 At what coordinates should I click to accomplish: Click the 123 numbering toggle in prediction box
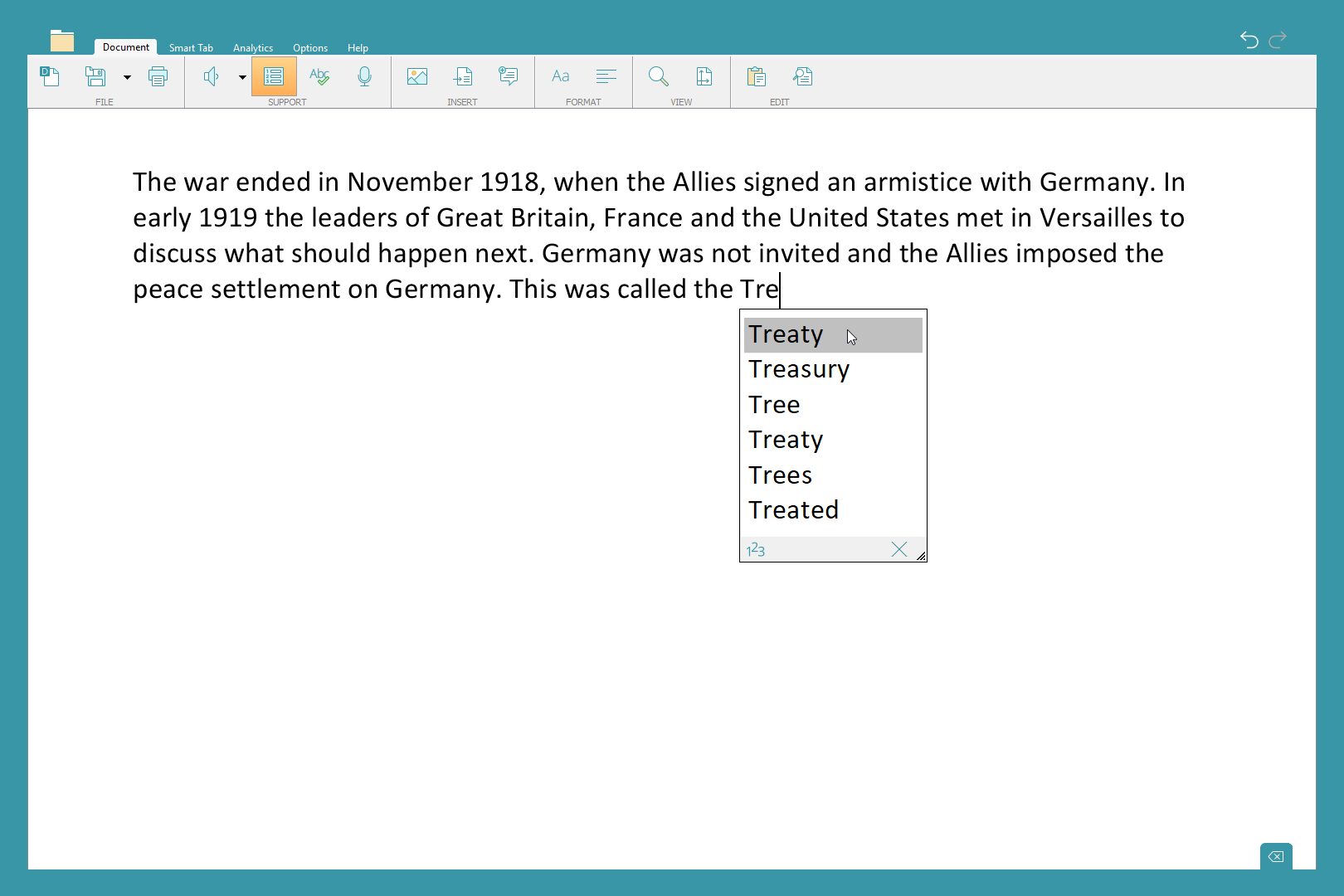[756, 549]
